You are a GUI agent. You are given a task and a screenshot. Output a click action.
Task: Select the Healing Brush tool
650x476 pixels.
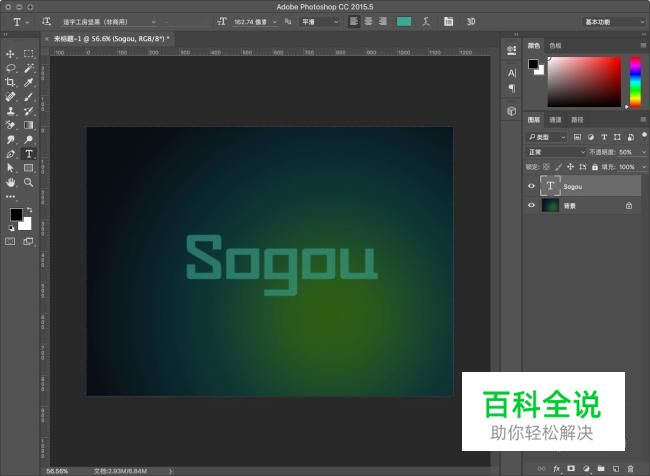(x=10, y=97)
